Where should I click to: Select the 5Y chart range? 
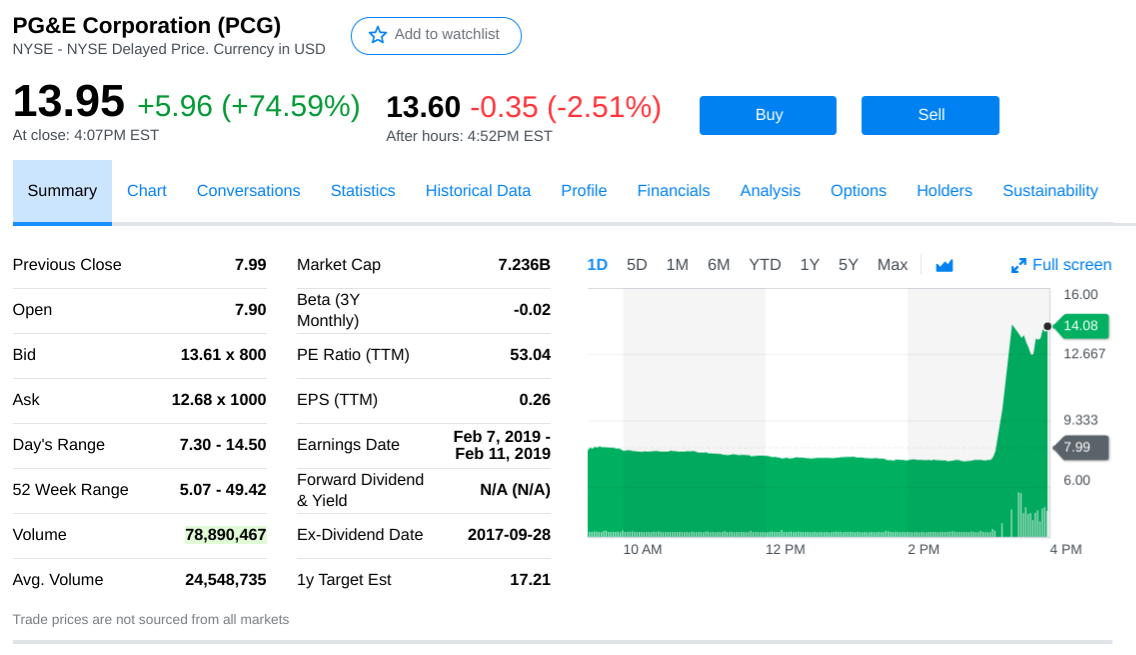(x=848, y=265)
